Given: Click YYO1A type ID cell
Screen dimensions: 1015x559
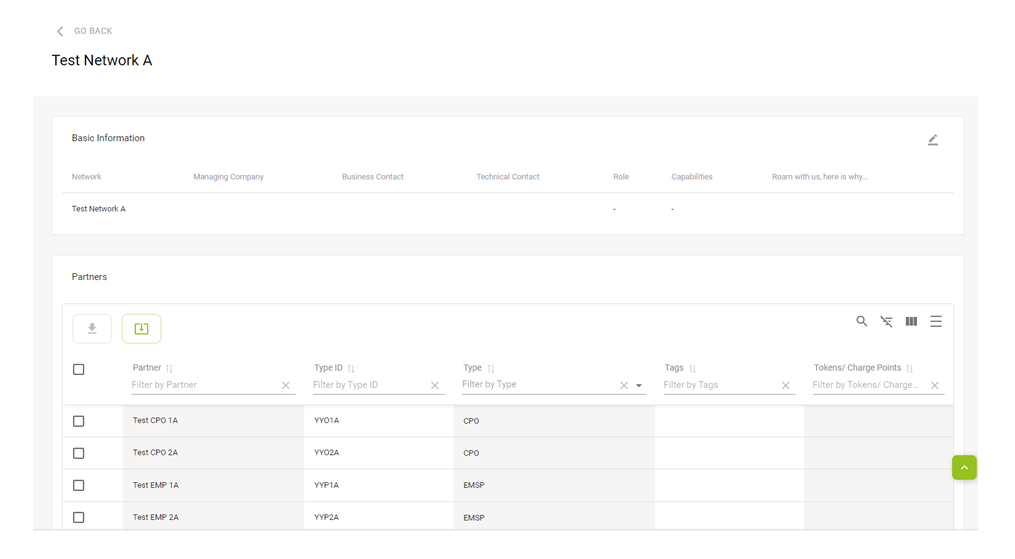Looking at the screenshot, I should (379, 421).
